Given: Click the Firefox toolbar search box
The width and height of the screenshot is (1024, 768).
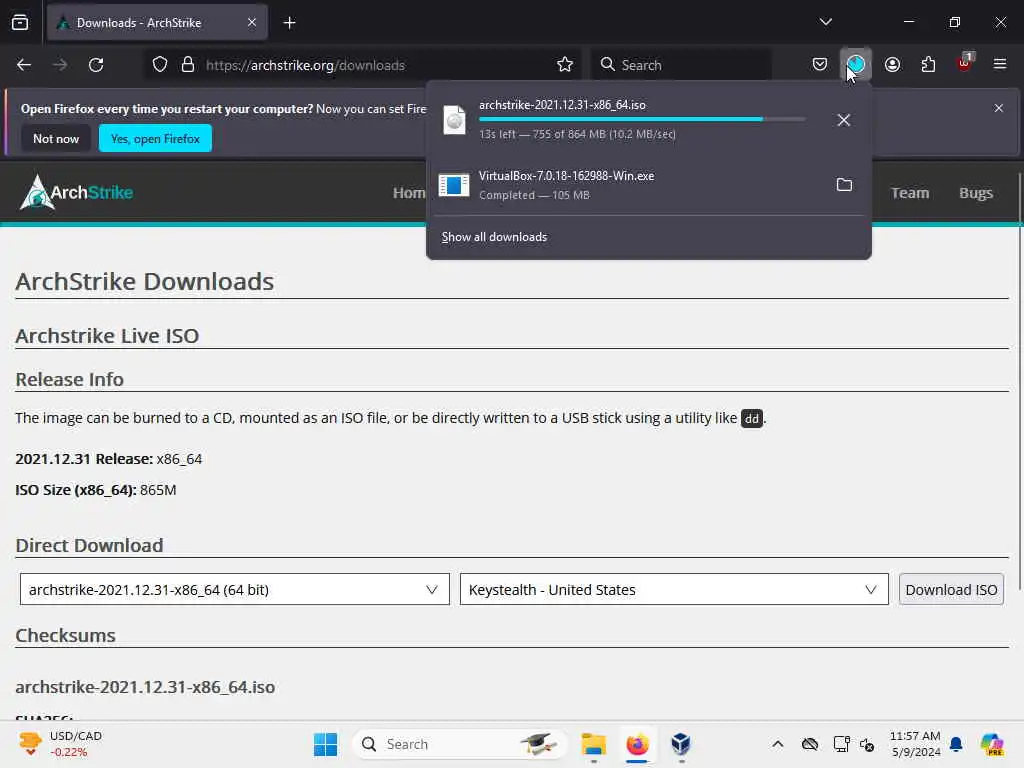Looking at the screenshot, I should [x=682, y=65].
